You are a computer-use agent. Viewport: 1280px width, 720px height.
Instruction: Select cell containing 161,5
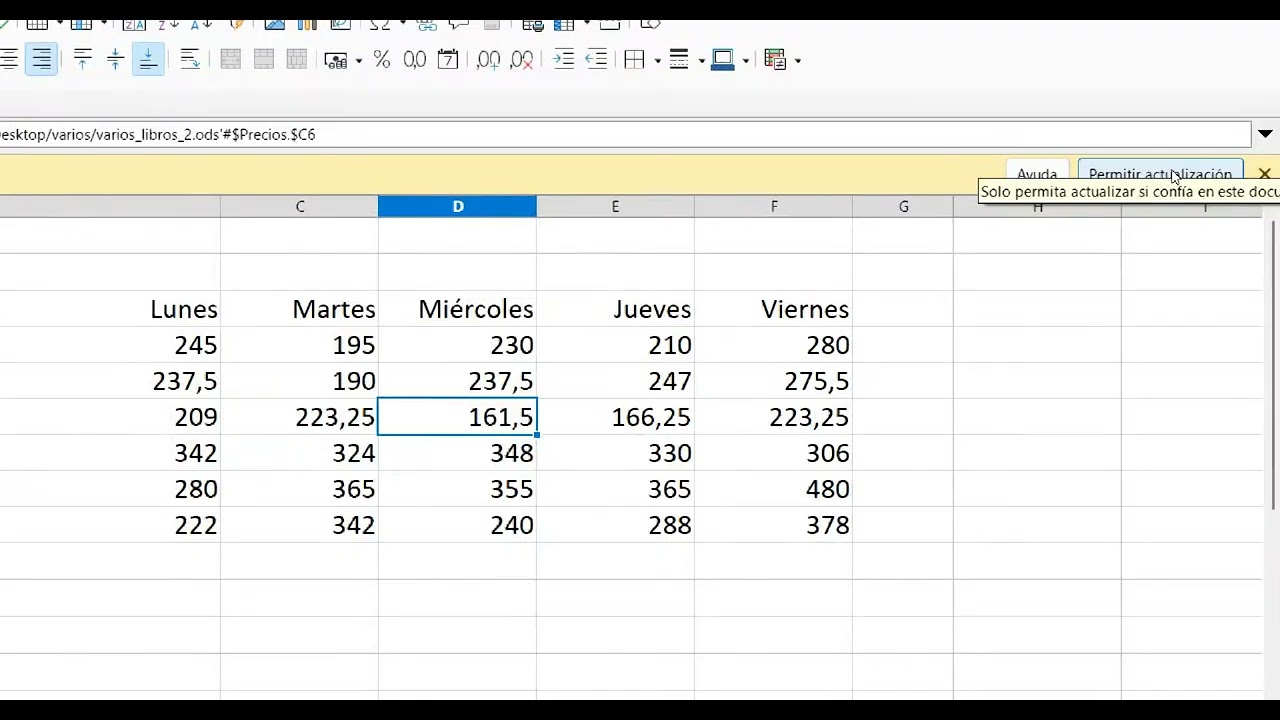458,417
